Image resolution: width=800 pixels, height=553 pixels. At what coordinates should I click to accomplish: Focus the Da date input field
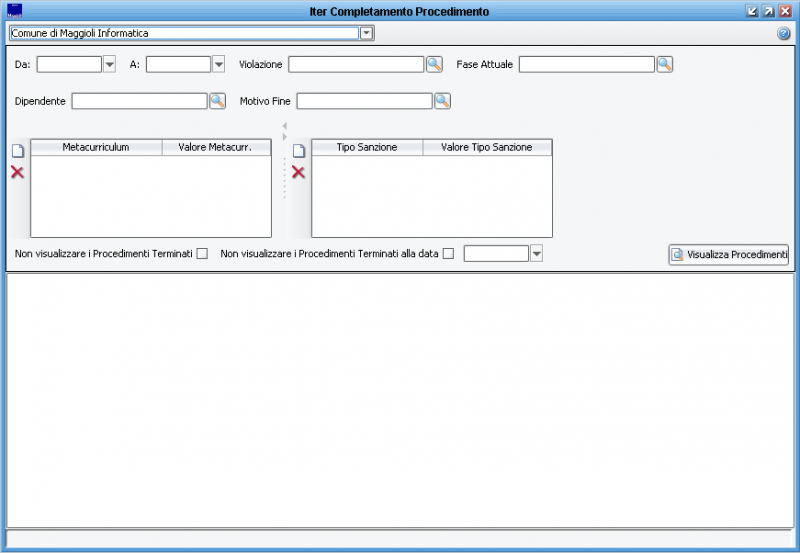[69, 64]
